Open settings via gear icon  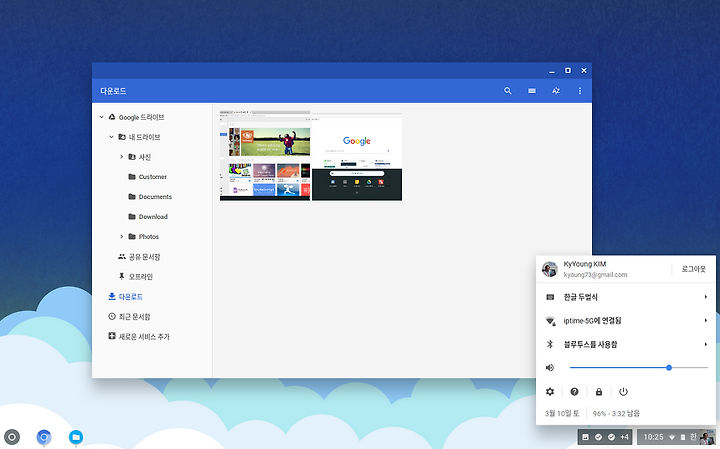pyautogui.click(x=550, y=392)
